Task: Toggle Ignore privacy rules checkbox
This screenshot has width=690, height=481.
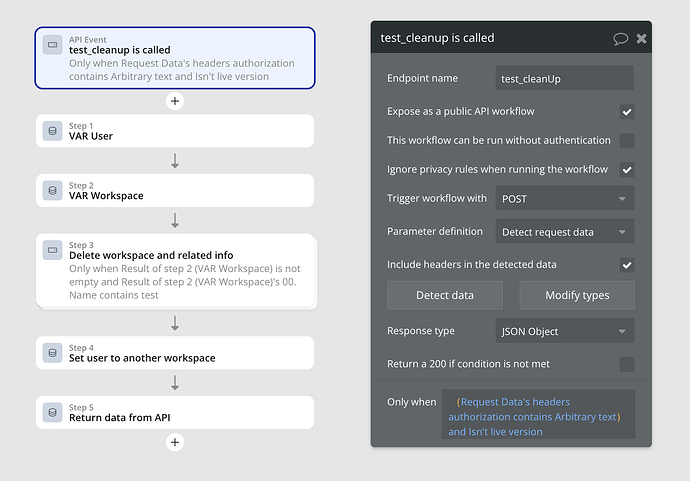Action: point(627,170)
